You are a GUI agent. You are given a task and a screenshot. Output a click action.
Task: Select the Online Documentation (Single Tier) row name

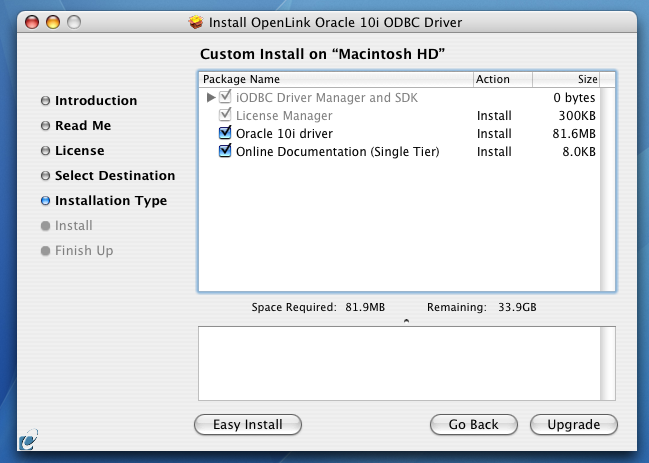point(337,152)
